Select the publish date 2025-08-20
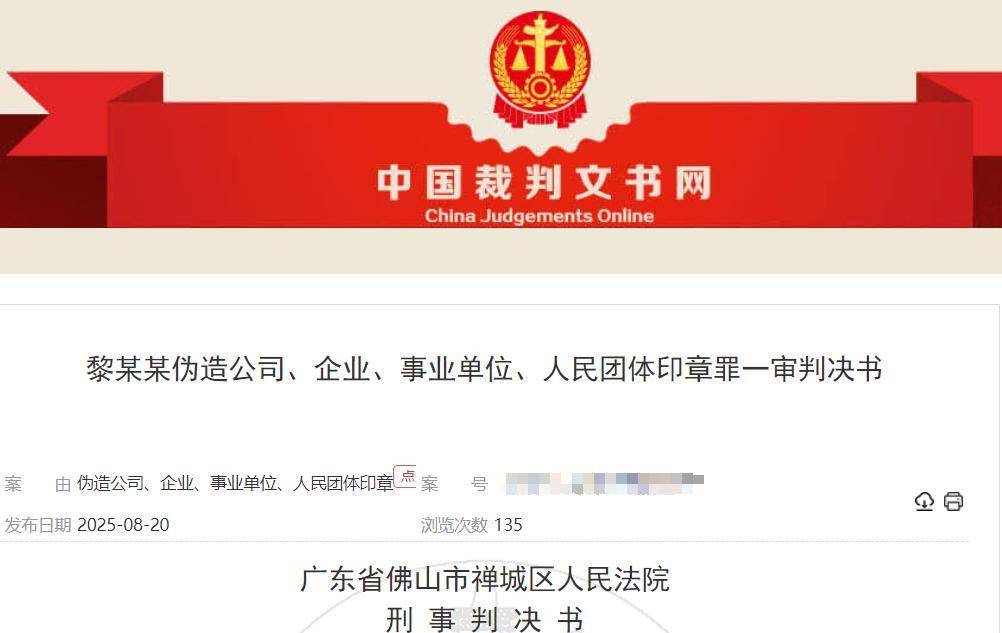1002x633 pixels. point(123,525)
